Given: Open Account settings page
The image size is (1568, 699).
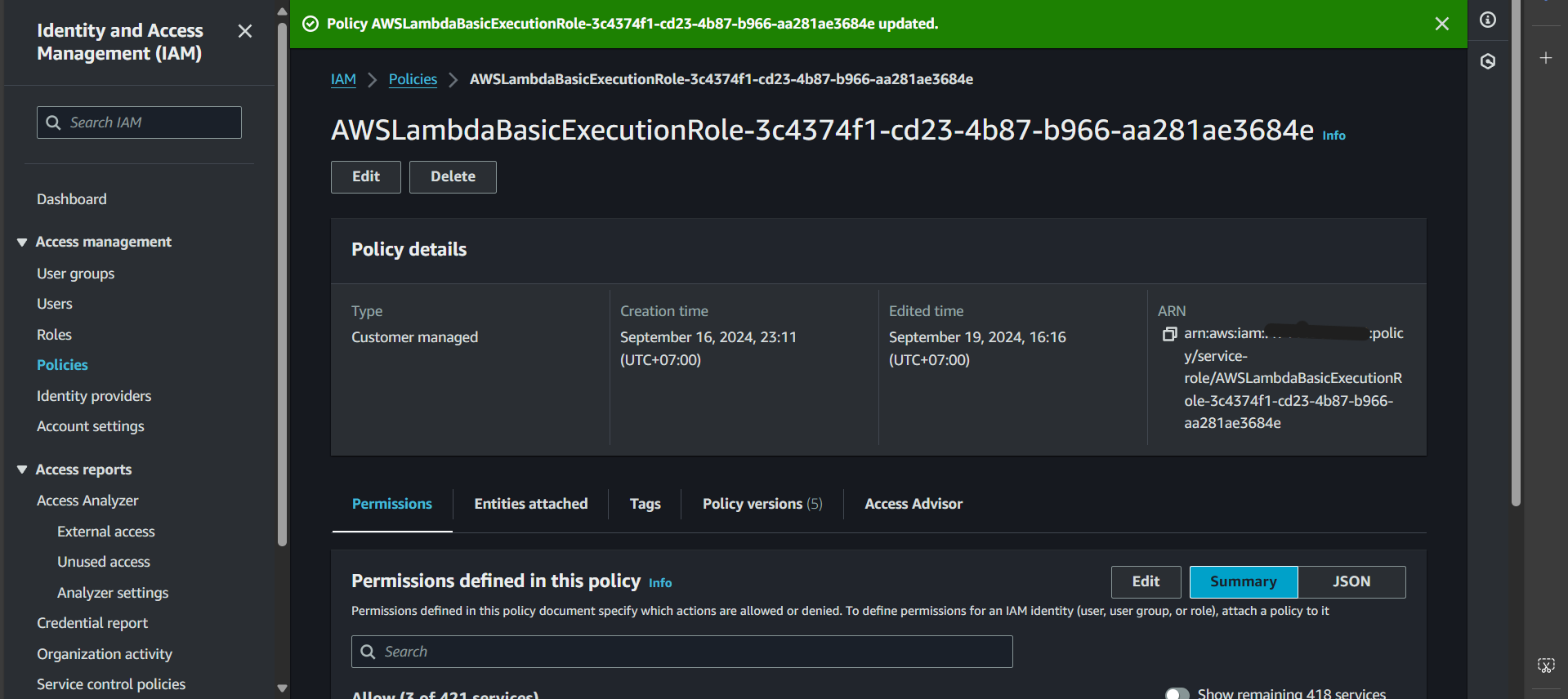Looking at the screenshot, I should [90, 426].
